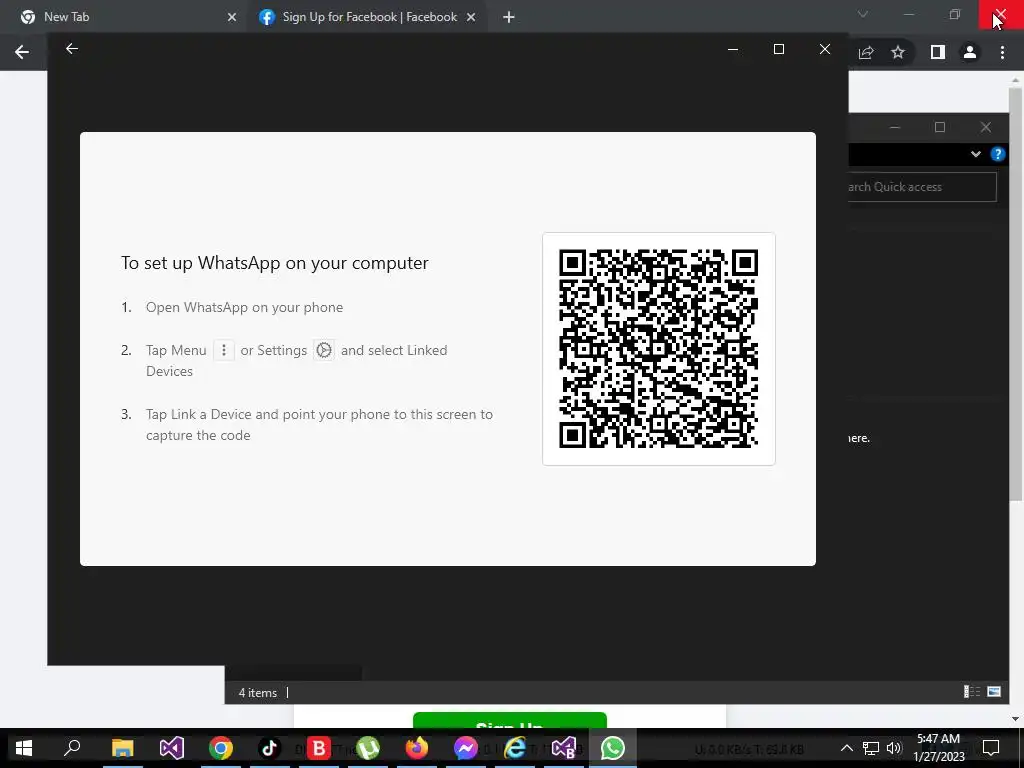
Task: Close the Sign Up for Facebook tab
Action: coord(471,17)
